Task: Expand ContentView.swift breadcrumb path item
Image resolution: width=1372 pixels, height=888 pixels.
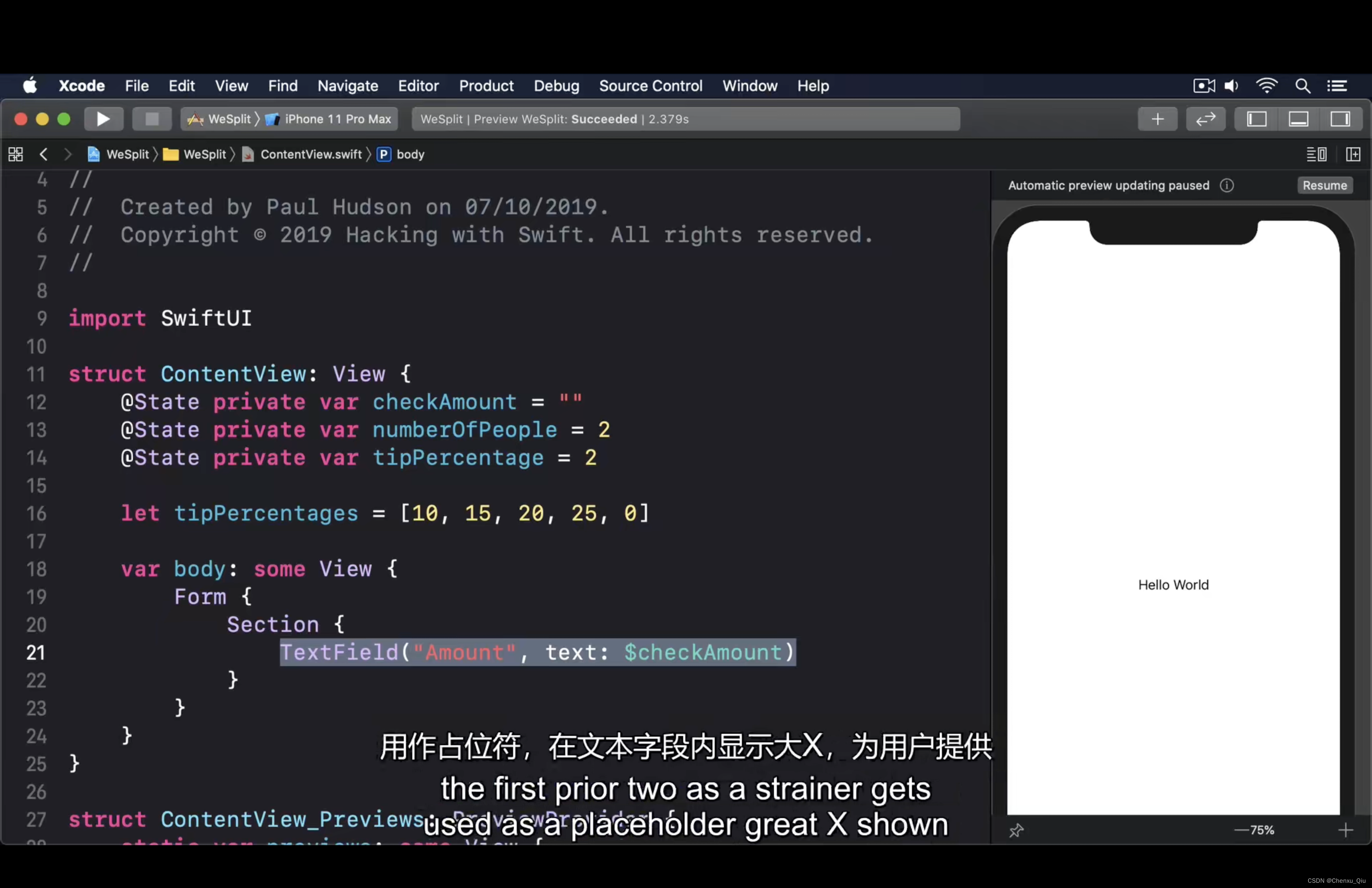Action: pyautogui.click(x=311, y=154)
